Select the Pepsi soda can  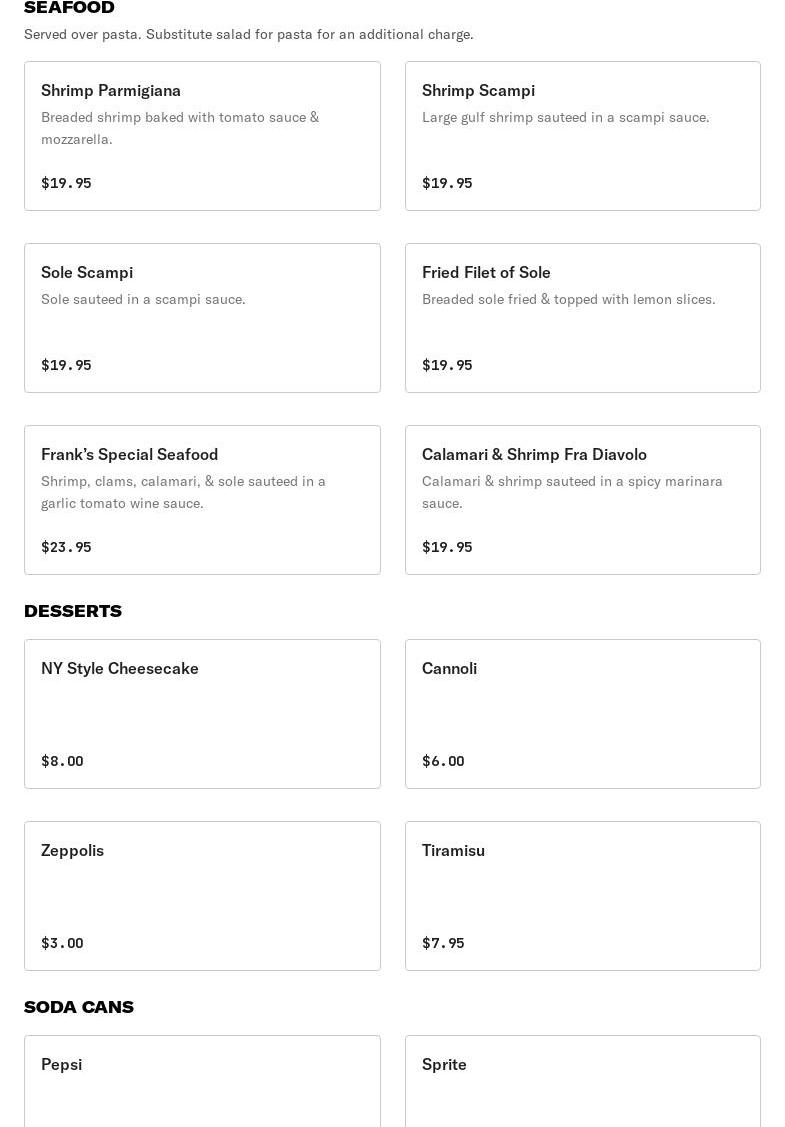click(202, 1082)
